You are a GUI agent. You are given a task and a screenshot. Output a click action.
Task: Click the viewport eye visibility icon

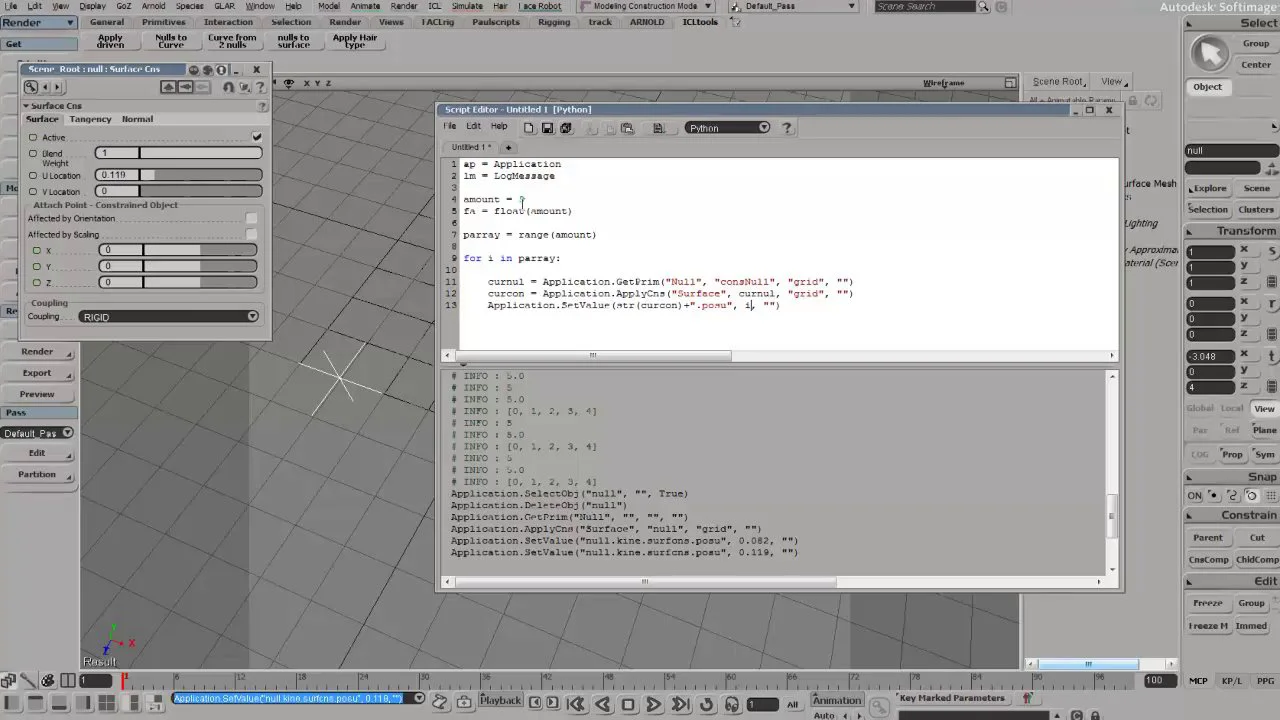tap(289, 84)
